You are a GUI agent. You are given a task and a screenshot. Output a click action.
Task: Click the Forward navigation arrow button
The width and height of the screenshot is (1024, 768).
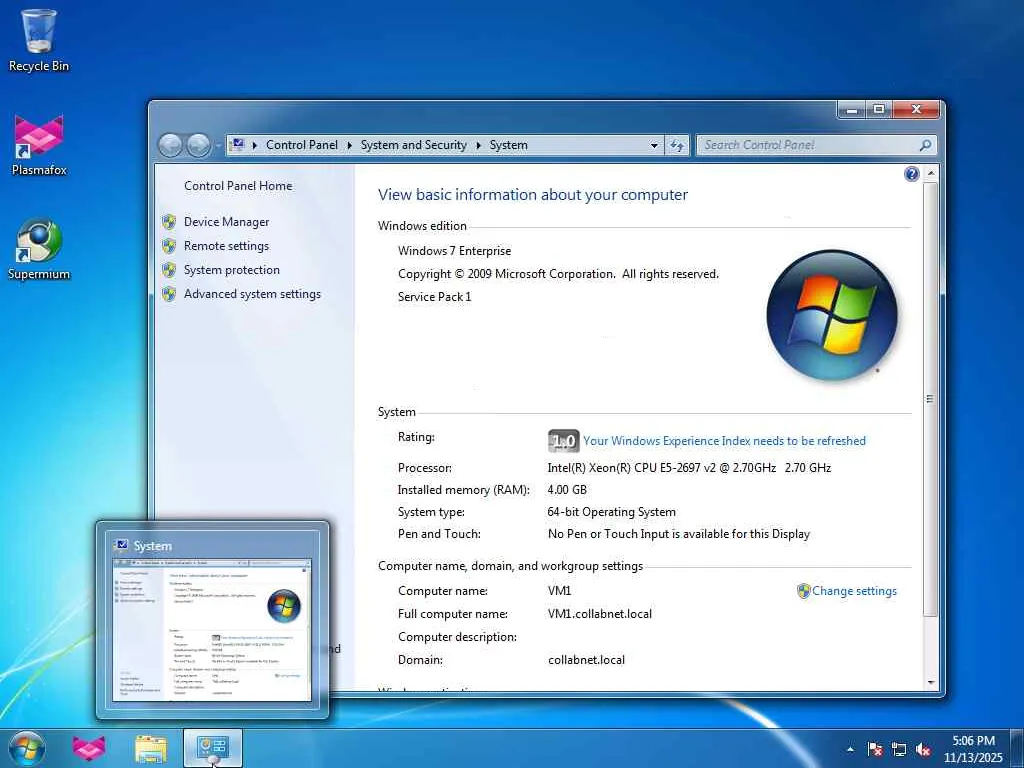pyautogui.click(x=199, y=145)
